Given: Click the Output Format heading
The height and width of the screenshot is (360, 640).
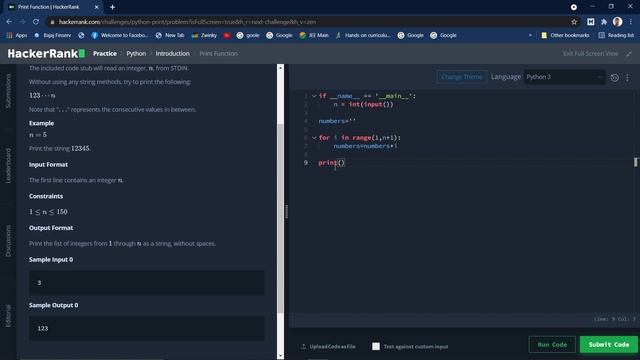Looking at the screenshot, I should pyautogui.click(x=51, y=228).
